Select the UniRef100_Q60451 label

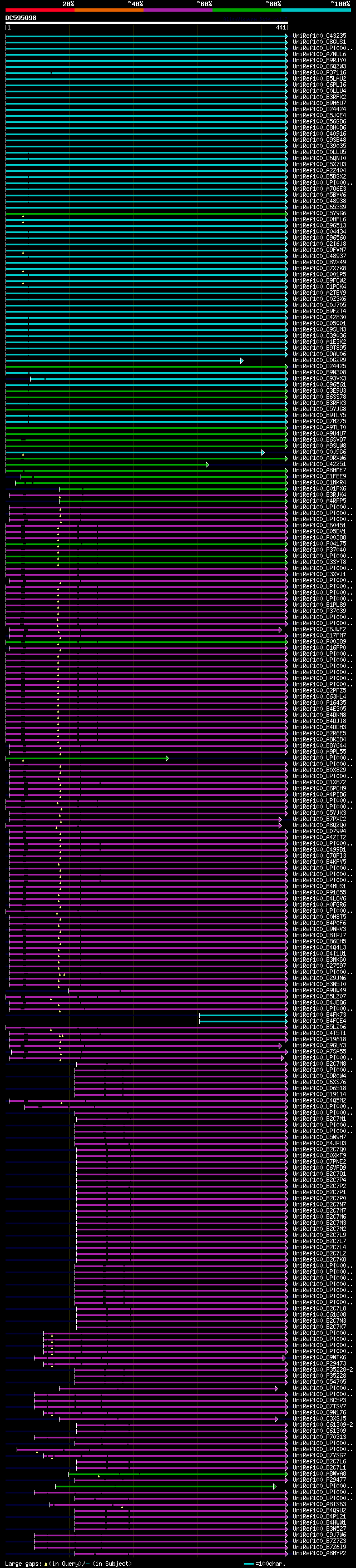(x=319, y=525)
